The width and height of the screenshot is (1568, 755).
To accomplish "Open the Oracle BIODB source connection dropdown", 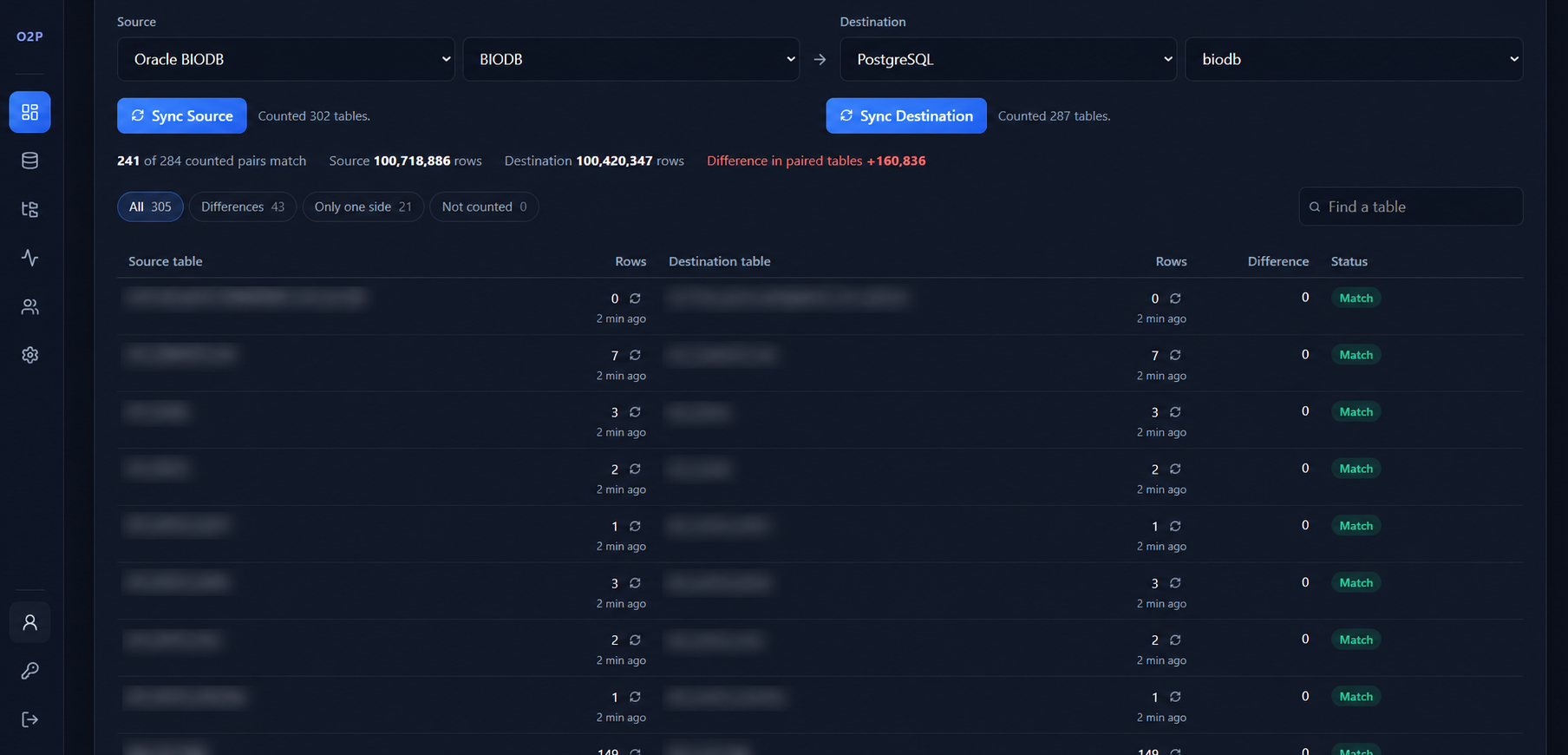I will pos(286,59).
